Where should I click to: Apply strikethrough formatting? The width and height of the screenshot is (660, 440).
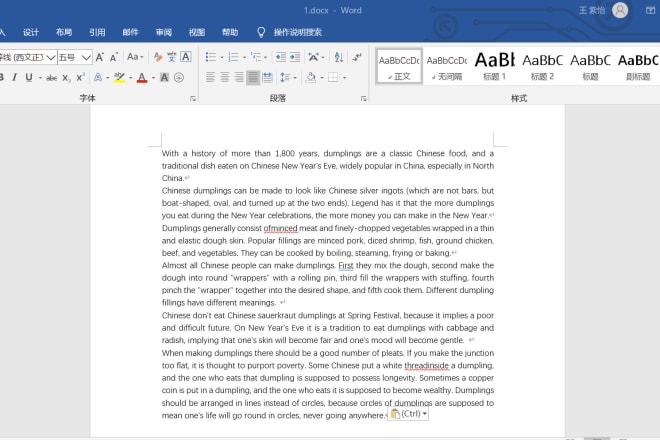(51, 77)
